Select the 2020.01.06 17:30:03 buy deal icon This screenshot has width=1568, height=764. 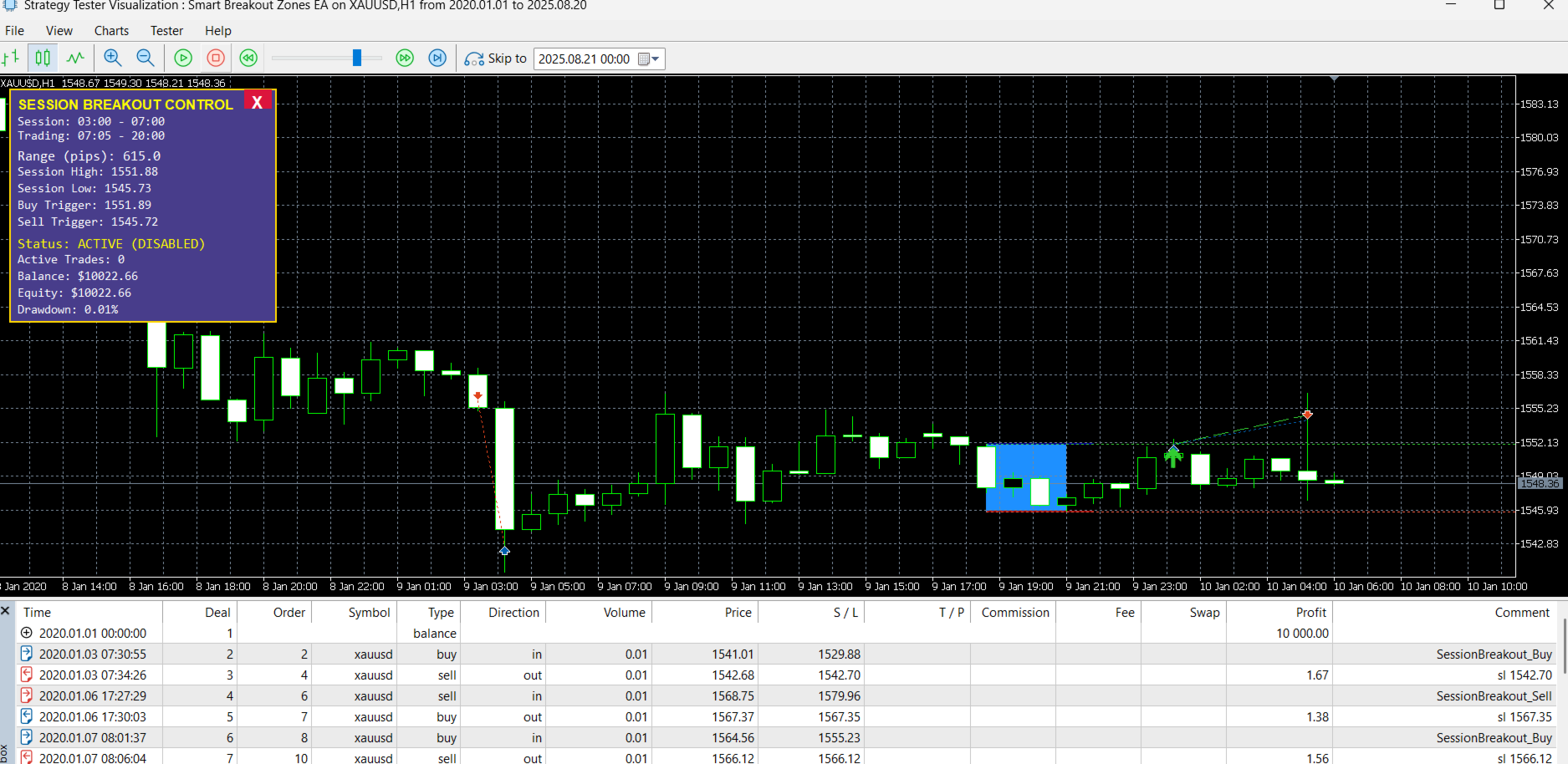tap(27, 716)
